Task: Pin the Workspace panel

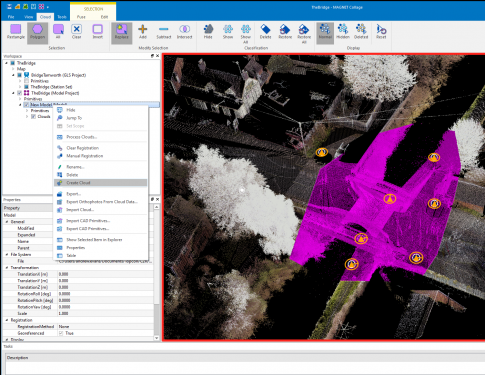Action: 152,56
